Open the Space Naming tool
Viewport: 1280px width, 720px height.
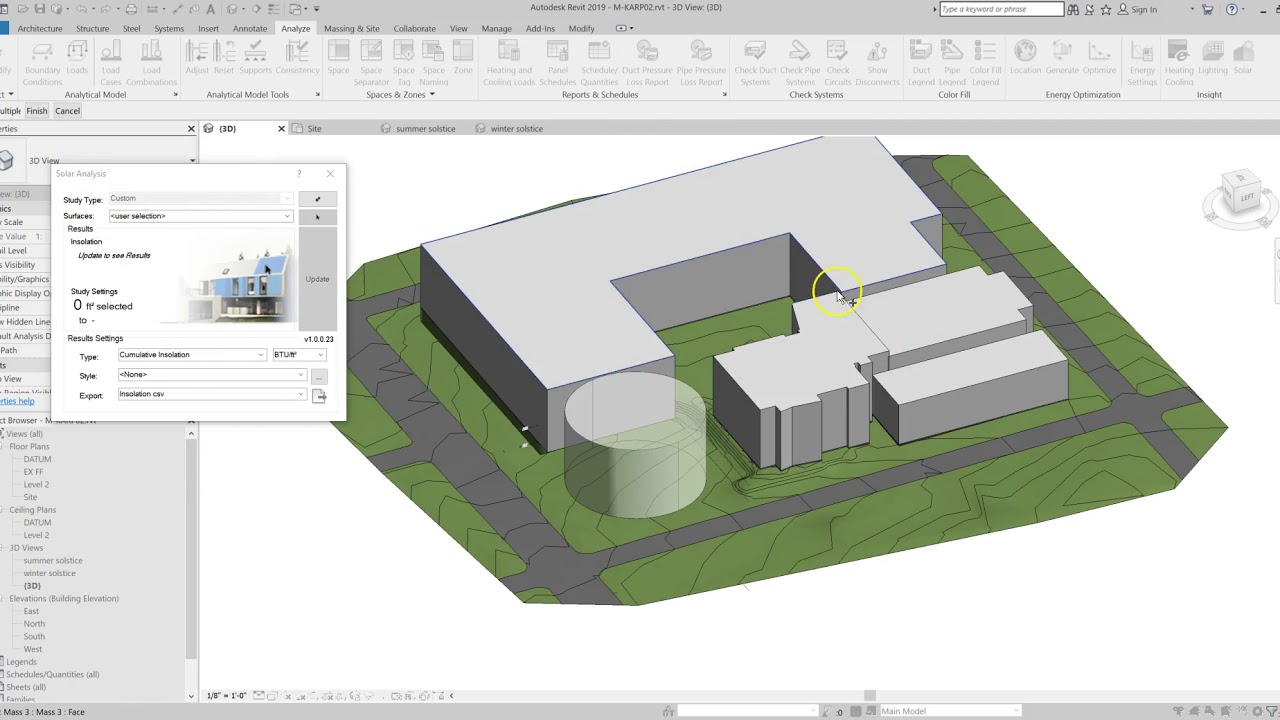(434, 62)
